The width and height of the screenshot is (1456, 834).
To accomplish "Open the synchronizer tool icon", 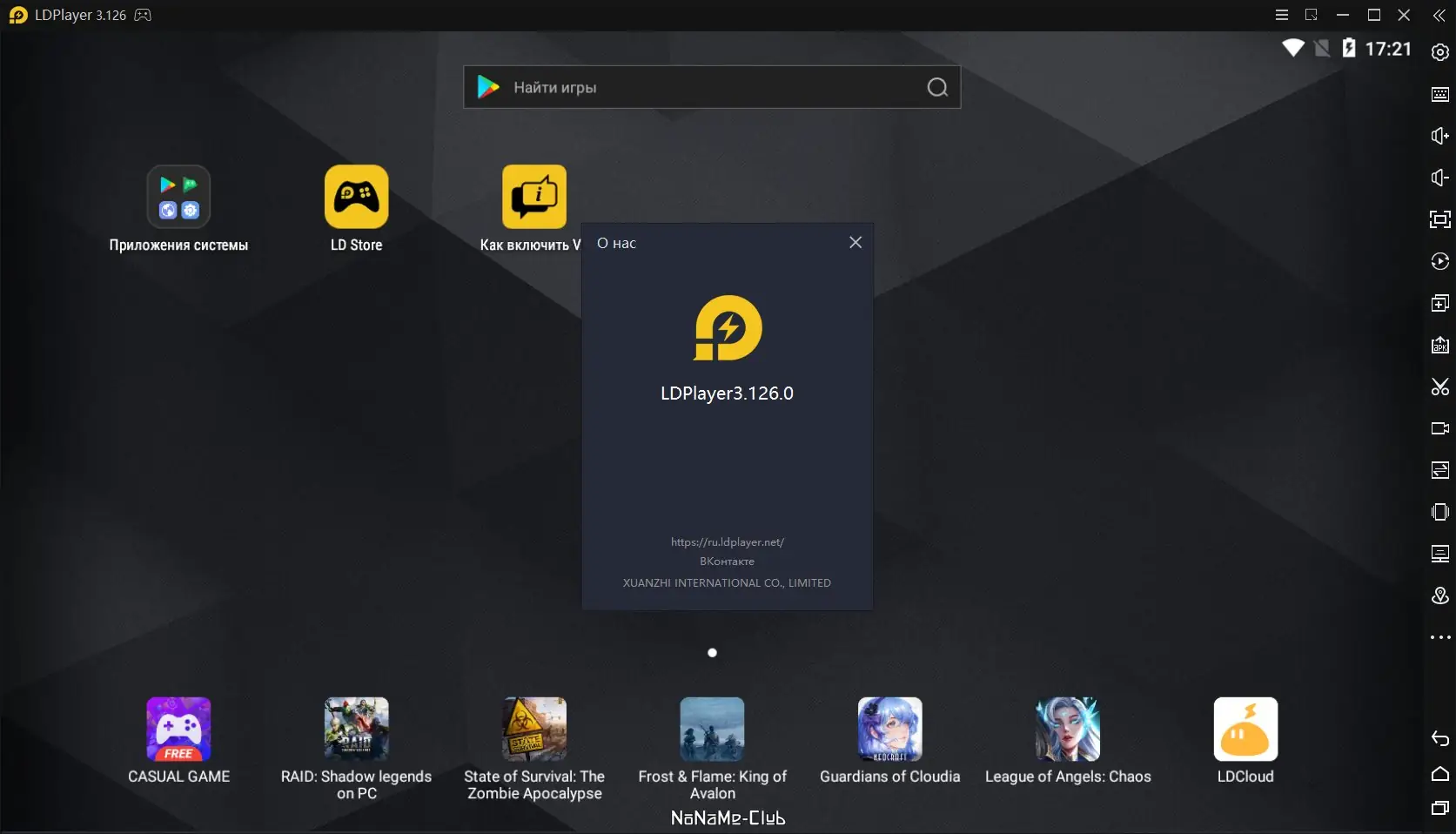I will tap(1440, 470).
